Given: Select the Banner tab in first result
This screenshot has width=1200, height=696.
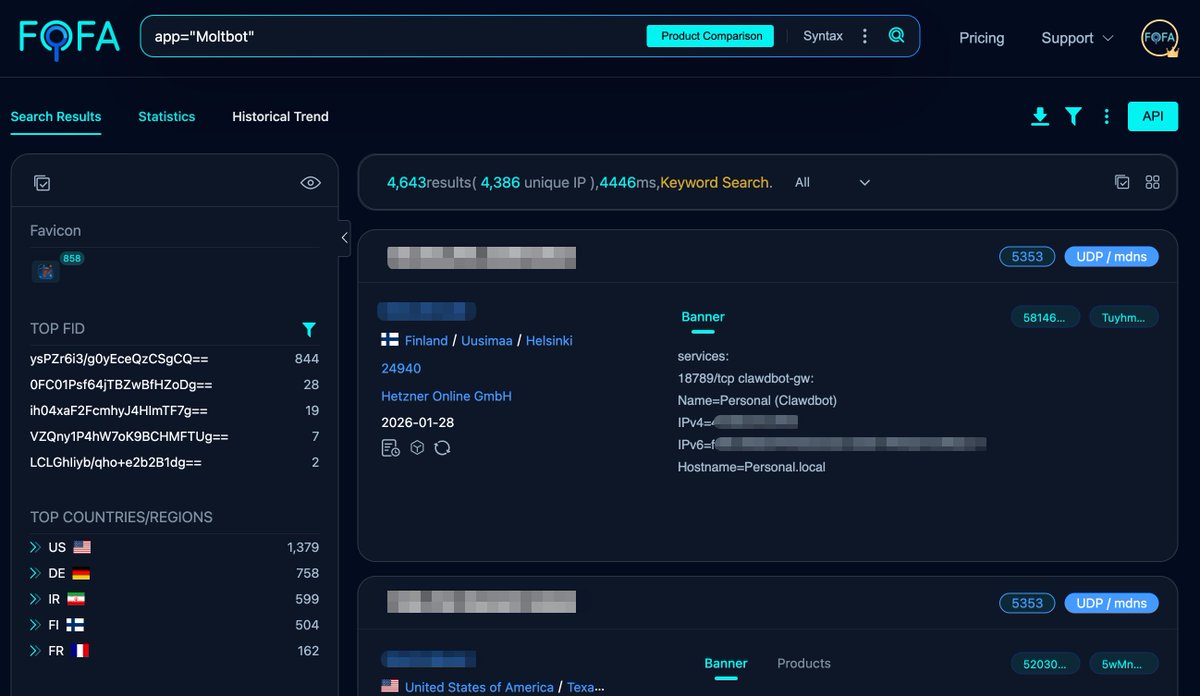Looking at the screenshot, I should pos(703,317).
